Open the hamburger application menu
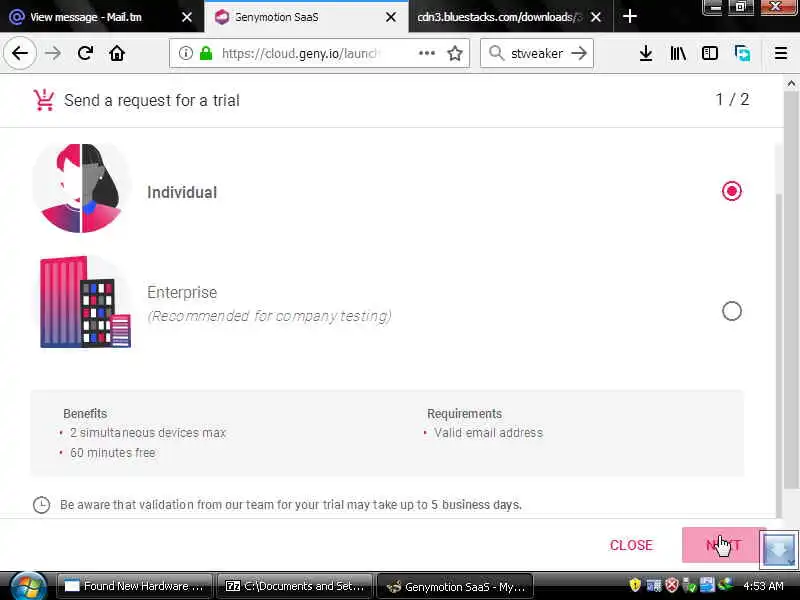The width and height of the screenshot is (800, 600). coord(781,53)
